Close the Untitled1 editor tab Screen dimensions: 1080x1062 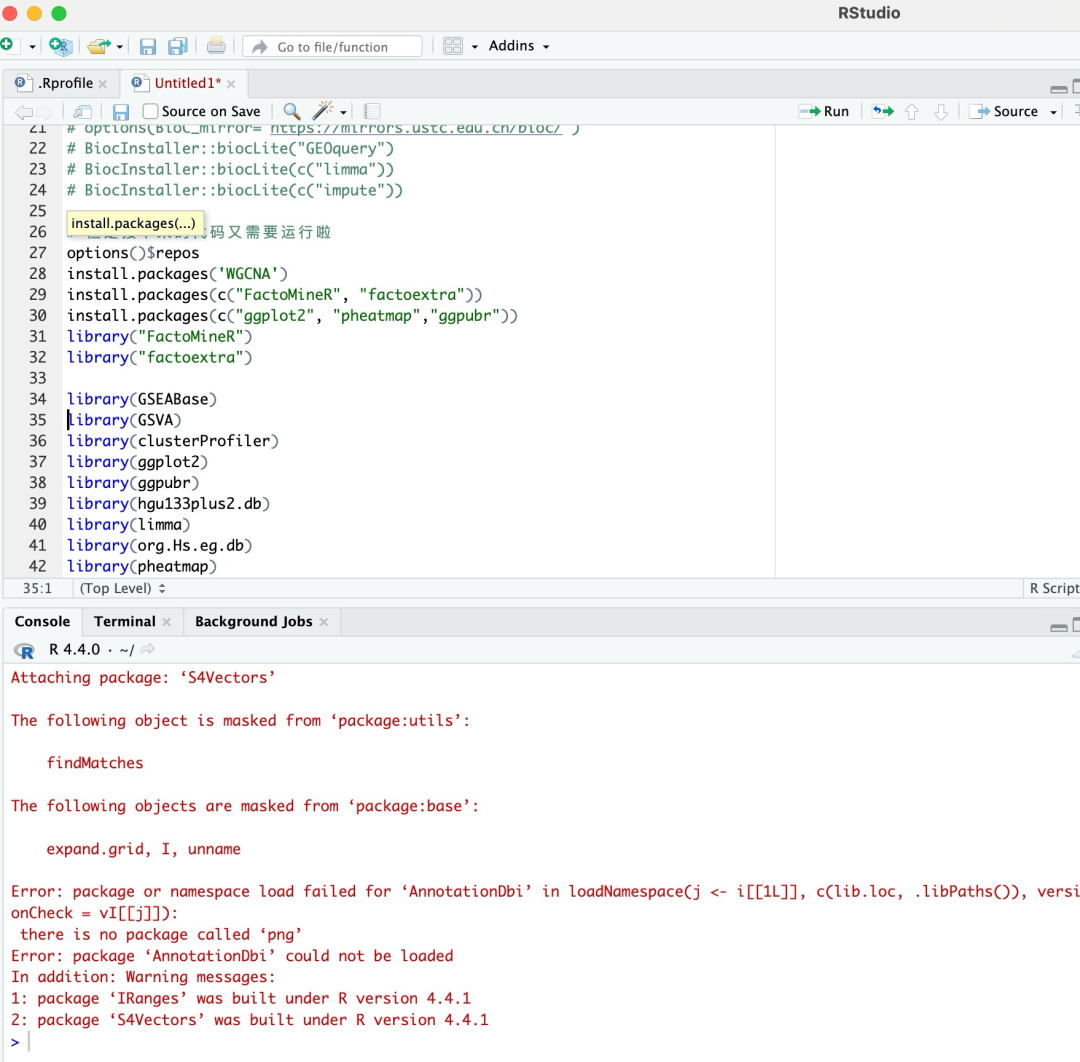[231, 84]
